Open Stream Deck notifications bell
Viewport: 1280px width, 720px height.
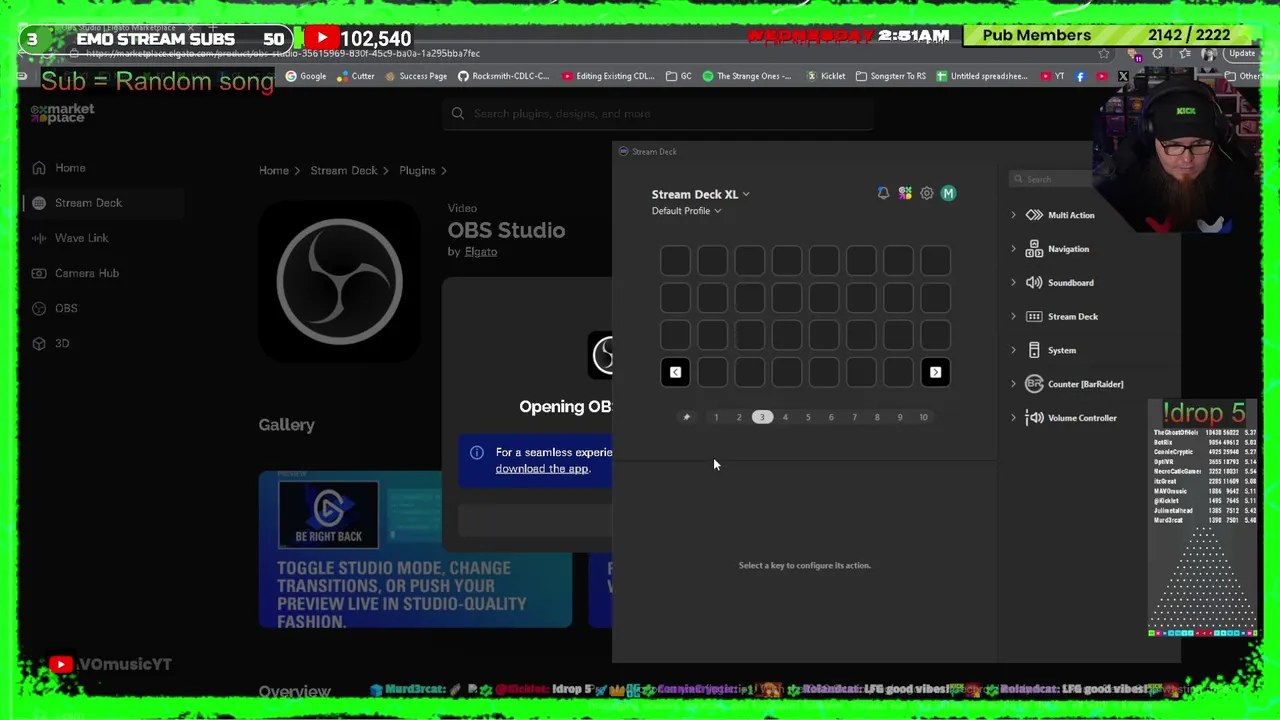(x=883, y=193)
